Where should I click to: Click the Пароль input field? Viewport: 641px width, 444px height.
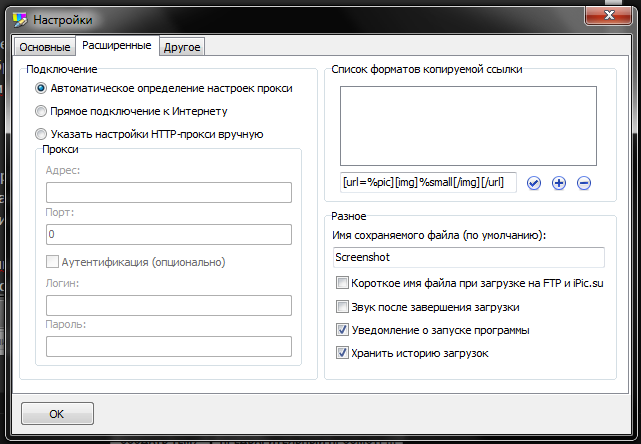[x=169, y=346]
